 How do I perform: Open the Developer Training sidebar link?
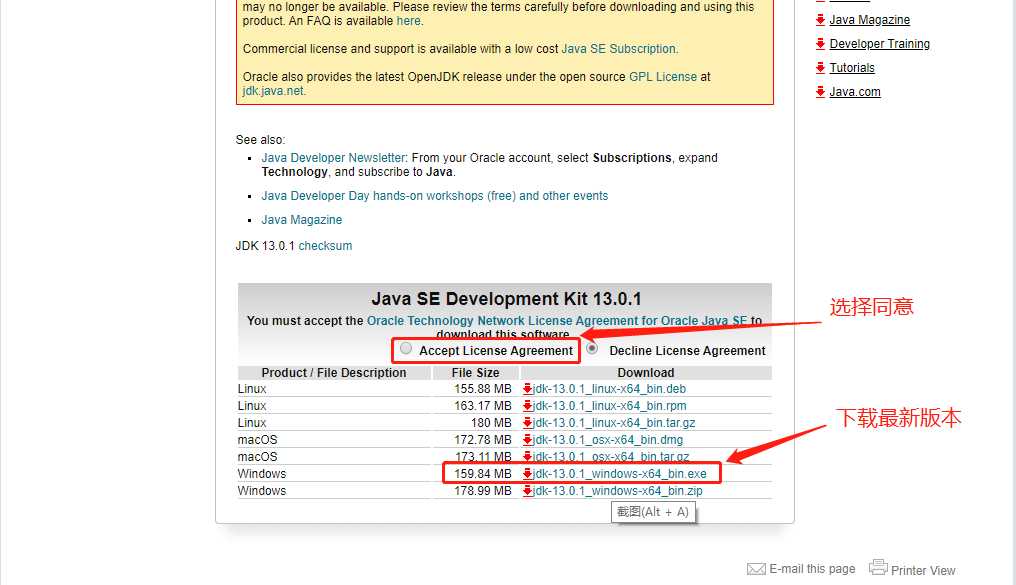click(879, 43)
